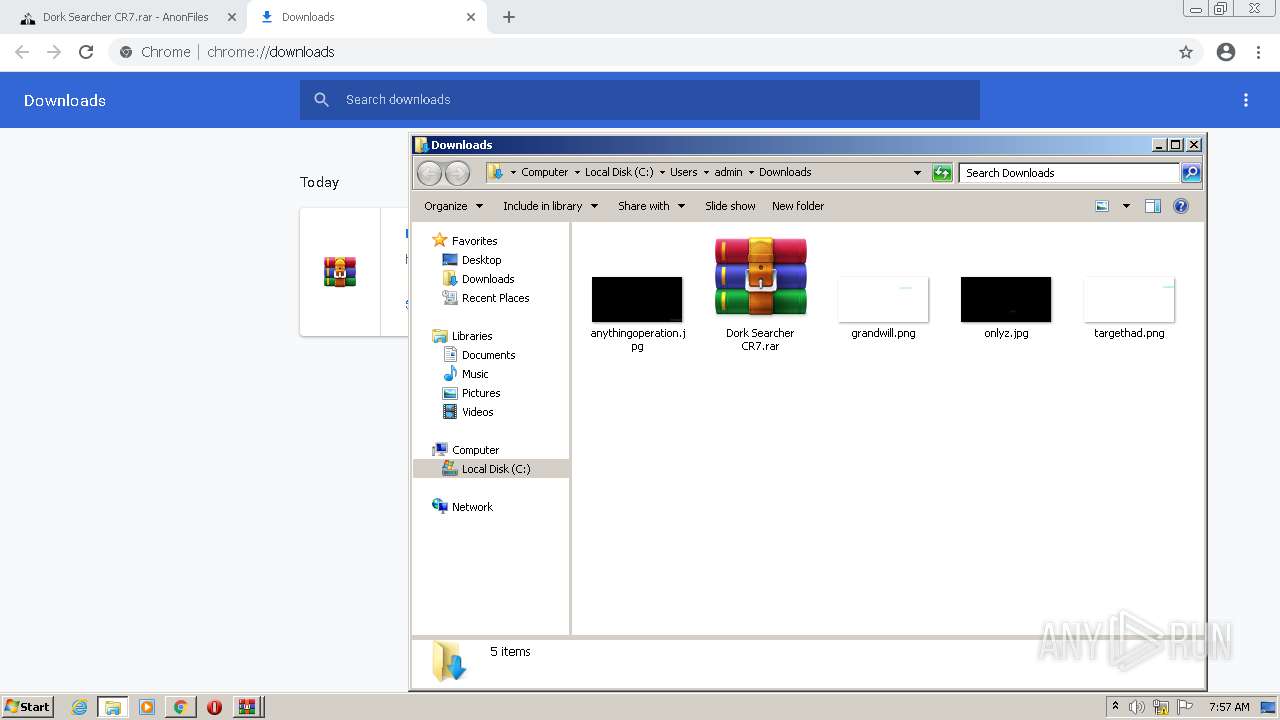Refresh the Explorer Downloads folder
1280x720 pixels.
tap(942, 173)
